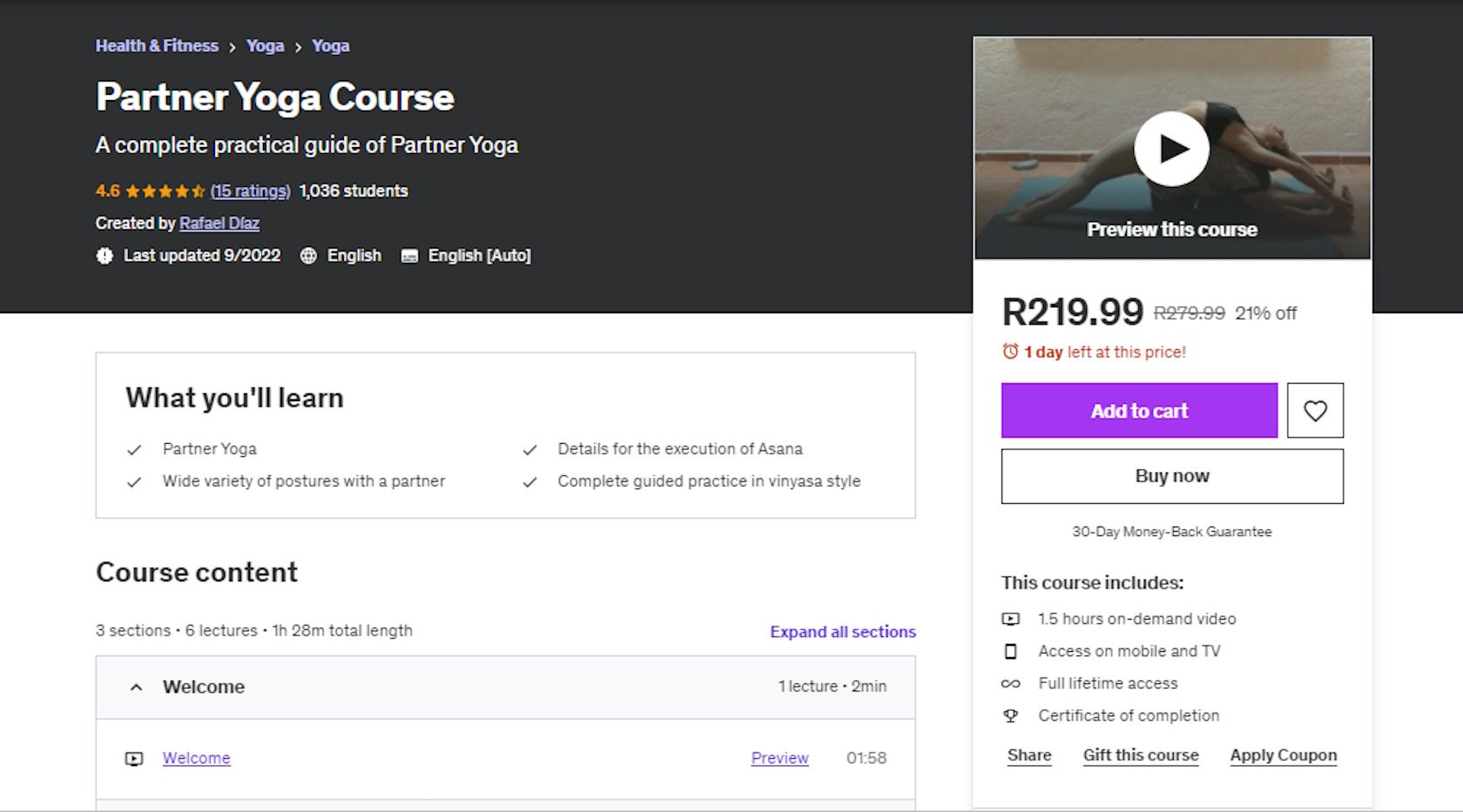
Task: Click the mobile and TV access icon
Action: click(x=1012, y=651)
